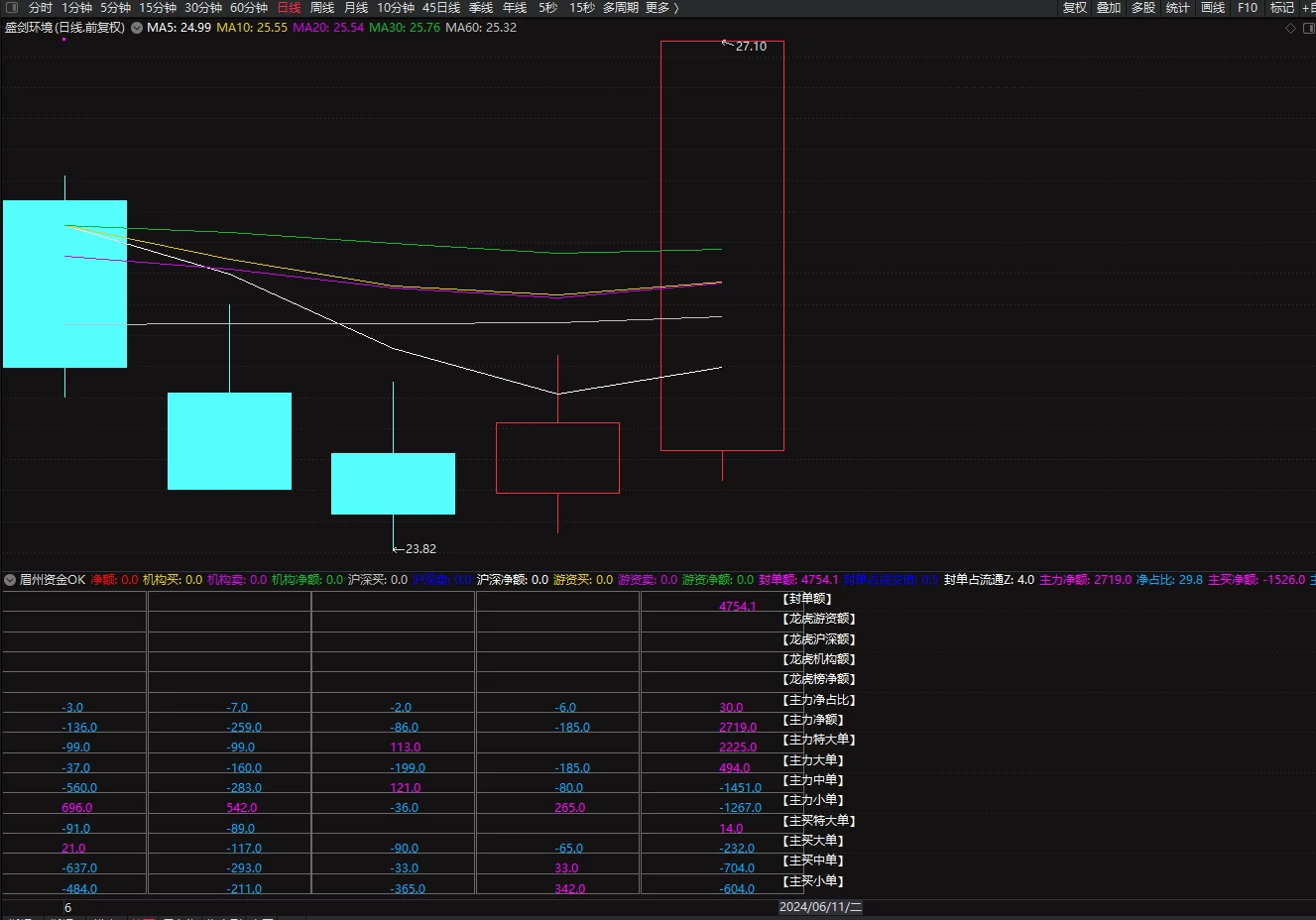This screenshot has height=920, width=1316.
Task: Open the 更多 periods list
Action: coord(662,8)
